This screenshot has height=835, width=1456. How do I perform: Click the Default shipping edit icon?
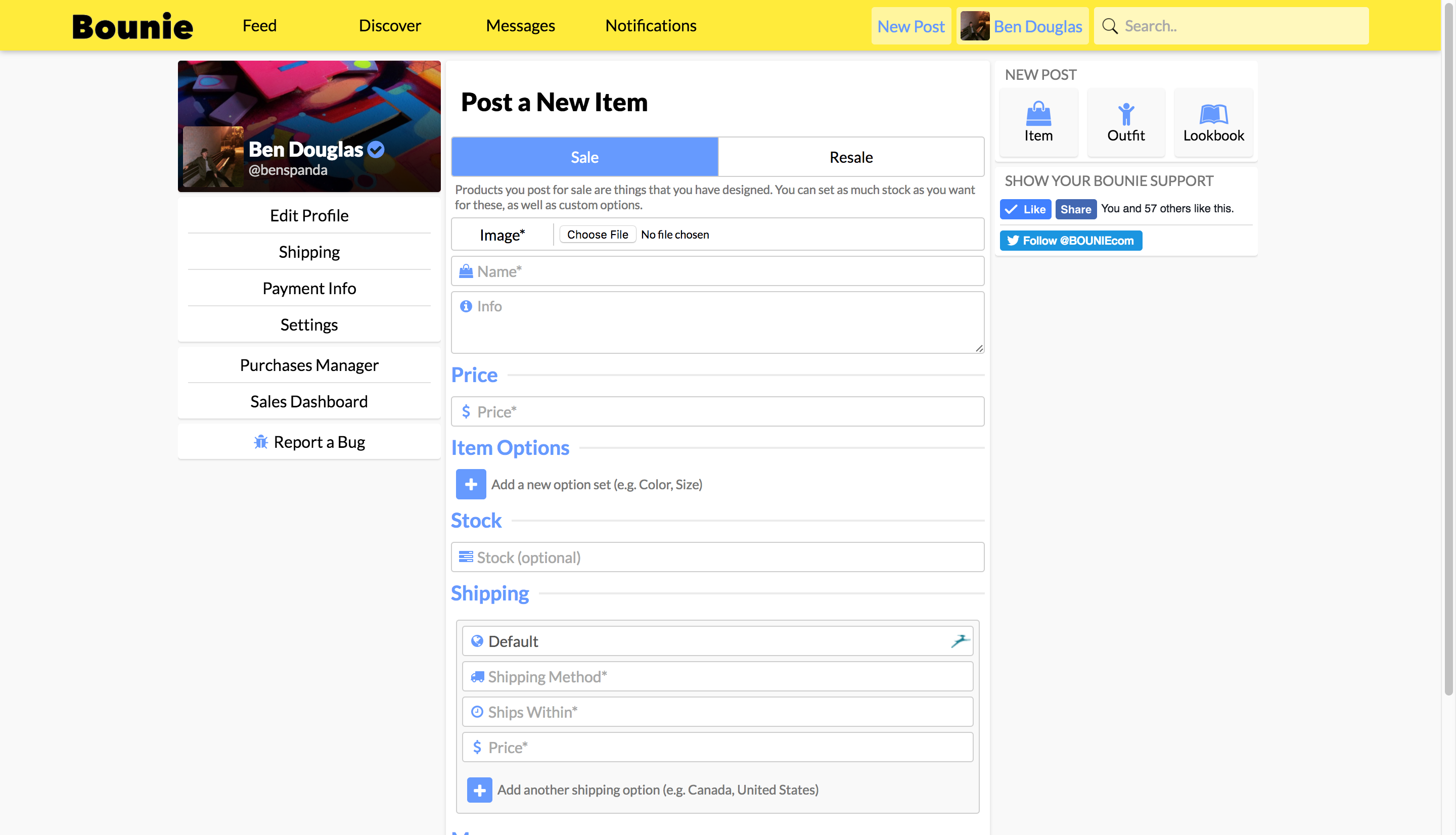coord(960,640)
